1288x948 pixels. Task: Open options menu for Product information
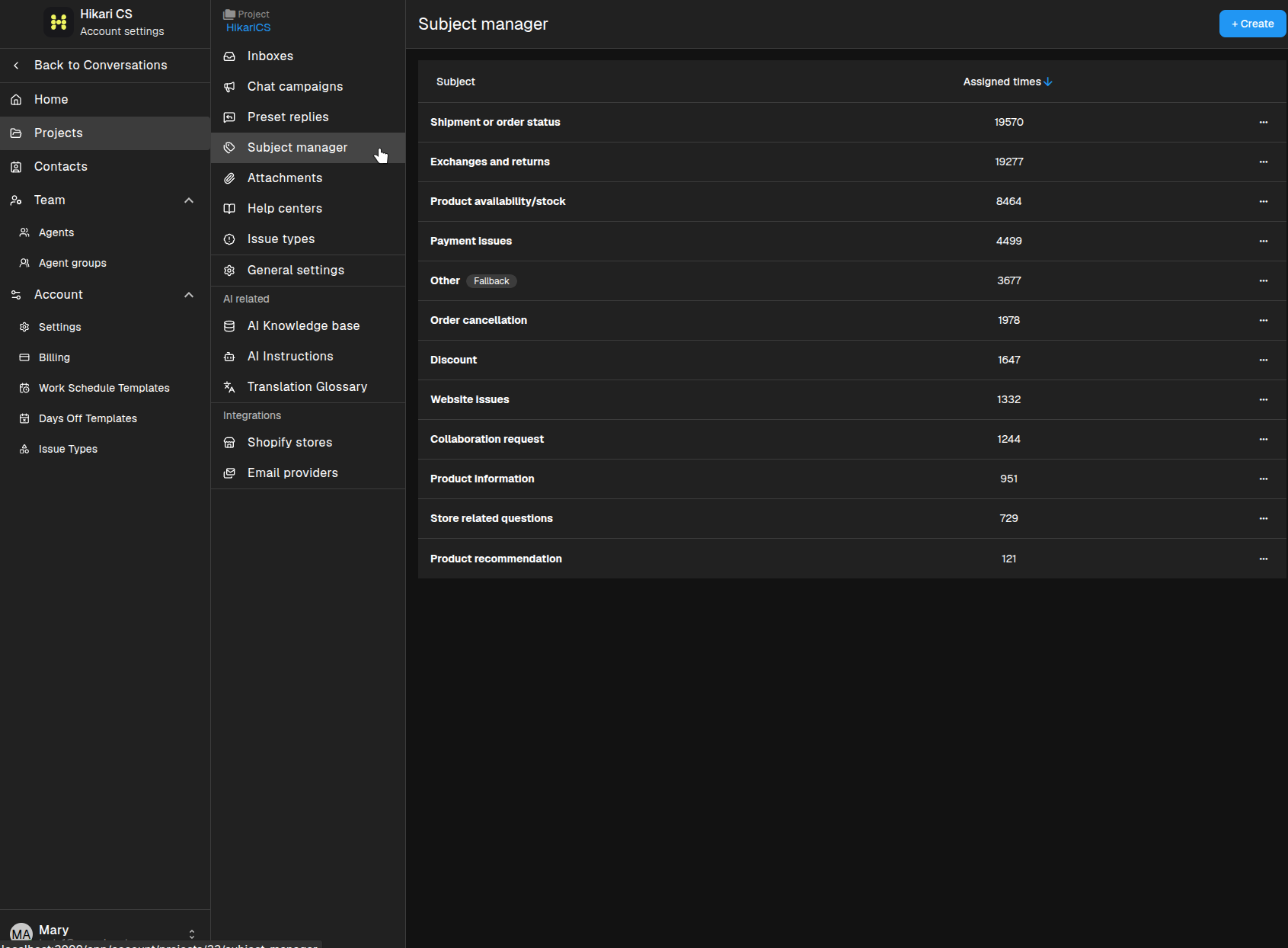tap(1264, 479)
